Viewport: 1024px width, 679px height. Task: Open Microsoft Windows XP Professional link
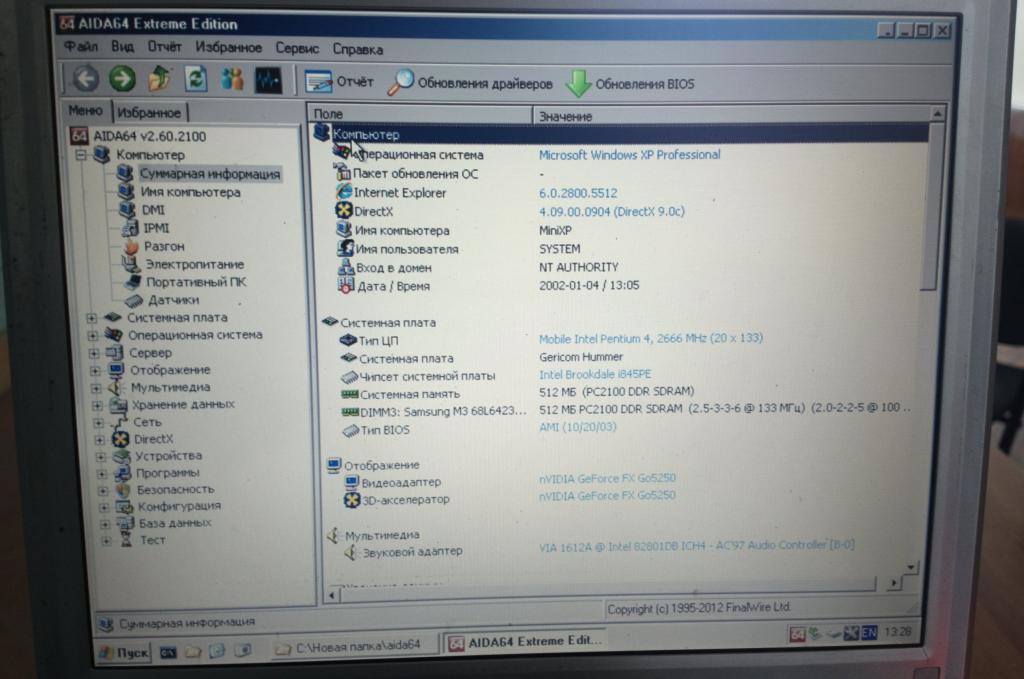(x=630, y=155)
